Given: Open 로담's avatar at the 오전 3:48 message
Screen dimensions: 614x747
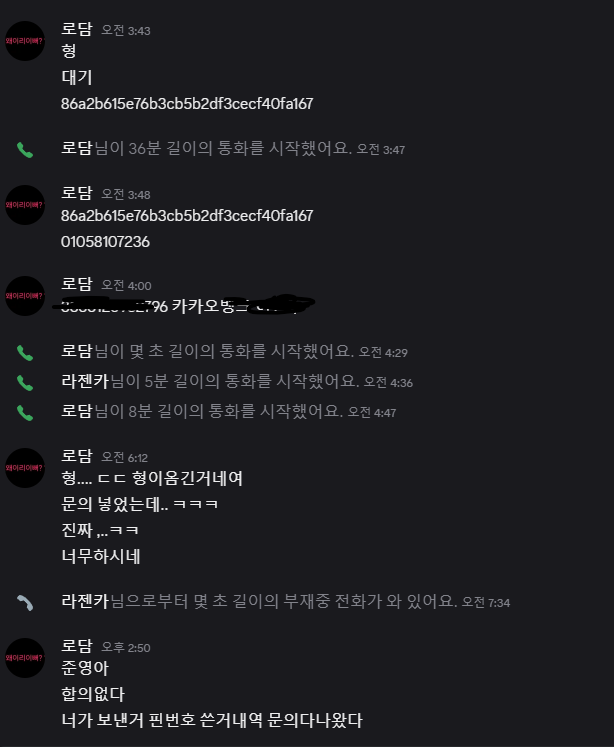Looking at the screenshot, I should pyautogui.click(x=25, y=205).
